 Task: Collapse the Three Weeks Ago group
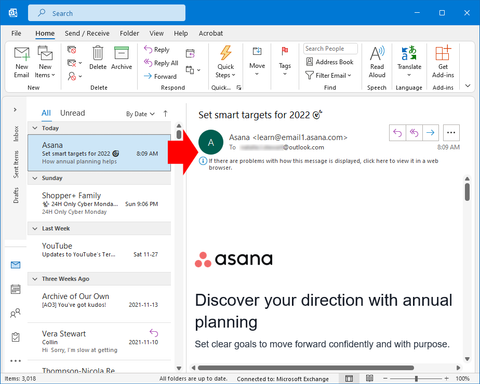[x=35, y=279]
